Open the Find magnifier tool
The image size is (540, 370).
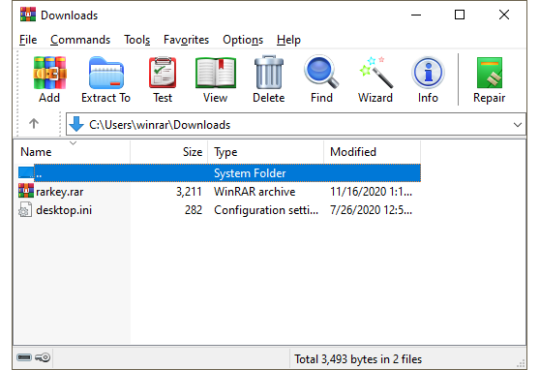(322, 72)
